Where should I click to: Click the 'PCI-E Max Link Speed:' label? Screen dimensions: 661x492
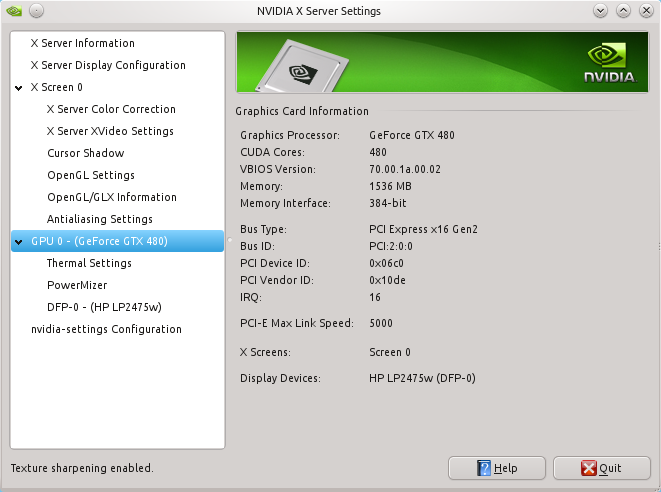tap(296, 323)
